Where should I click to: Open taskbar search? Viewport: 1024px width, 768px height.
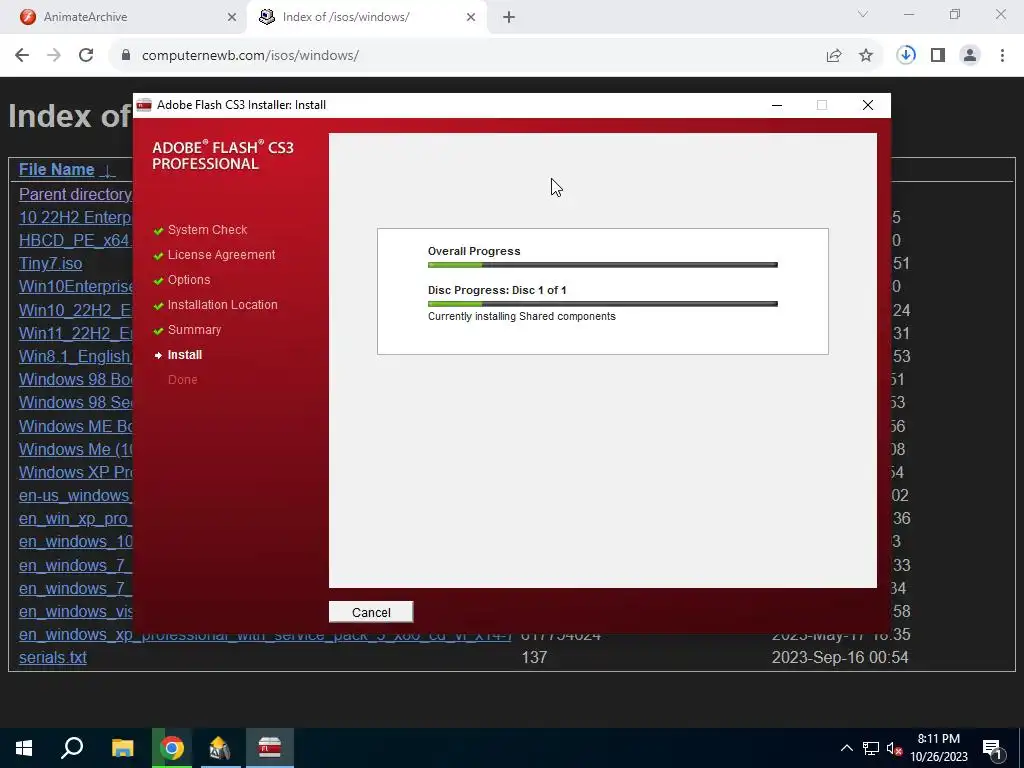[72, 748]
